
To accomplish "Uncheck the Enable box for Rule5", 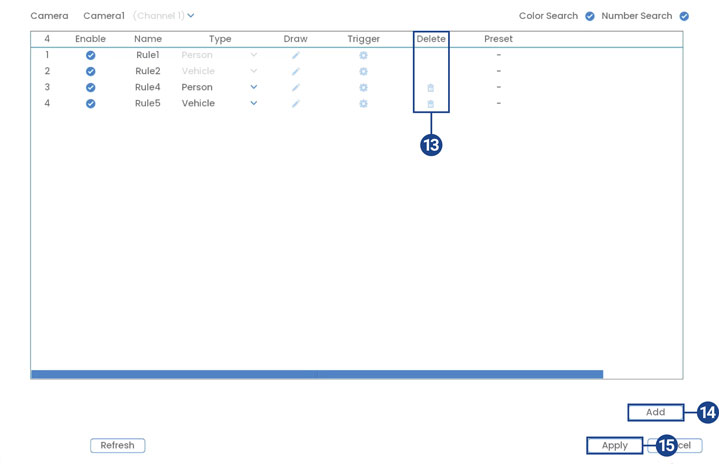I will point(91,104).
